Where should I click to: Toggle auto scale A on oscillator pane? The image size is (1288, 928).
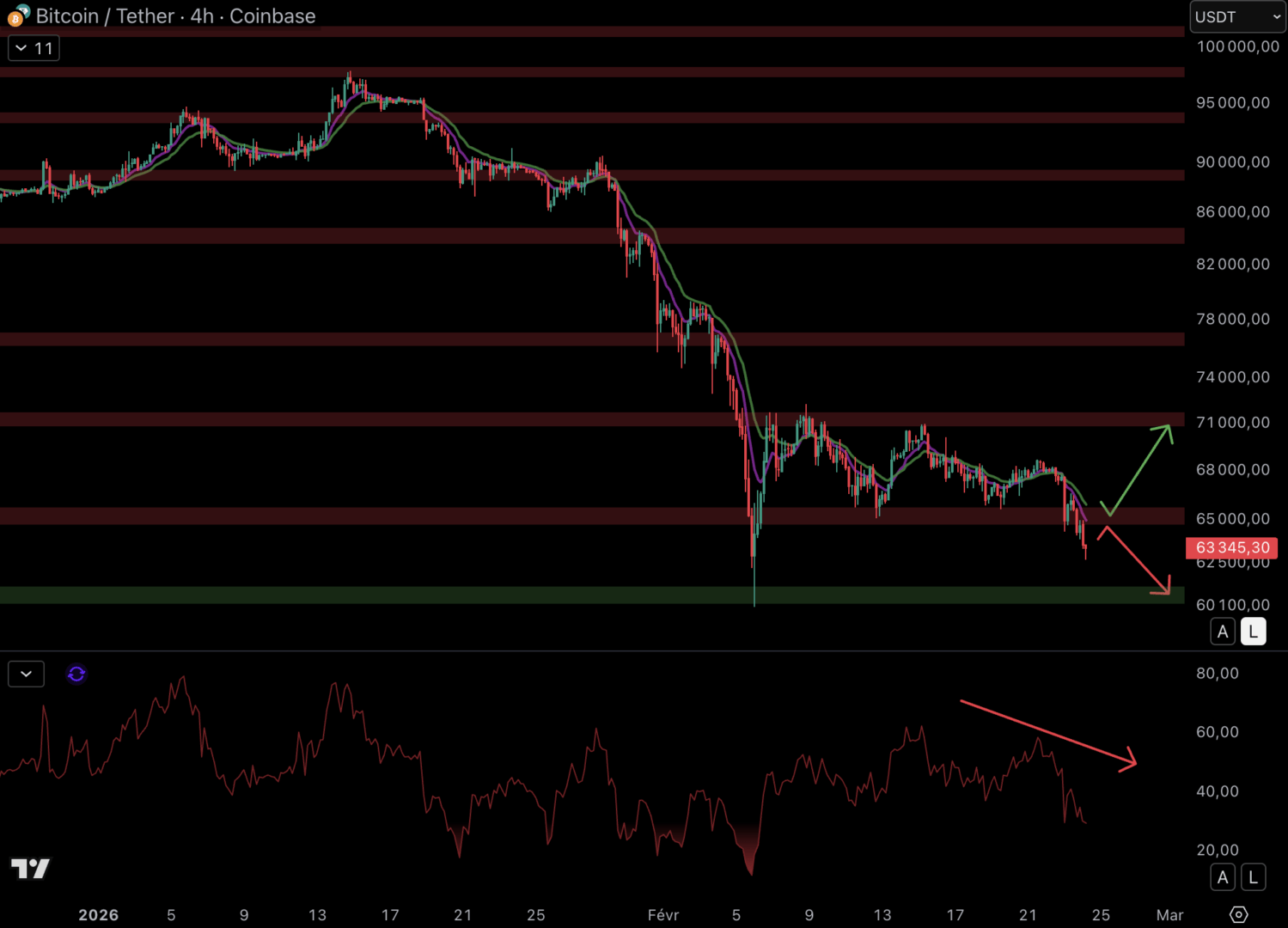click(1223, 877)
